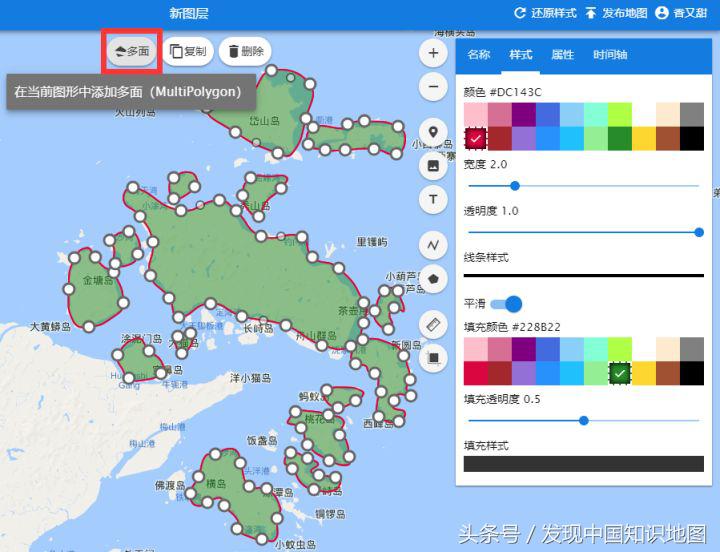Screen dimensions: 720x552
Task: Select the checked crimson stroke color swatch
Action: (476, 138)
